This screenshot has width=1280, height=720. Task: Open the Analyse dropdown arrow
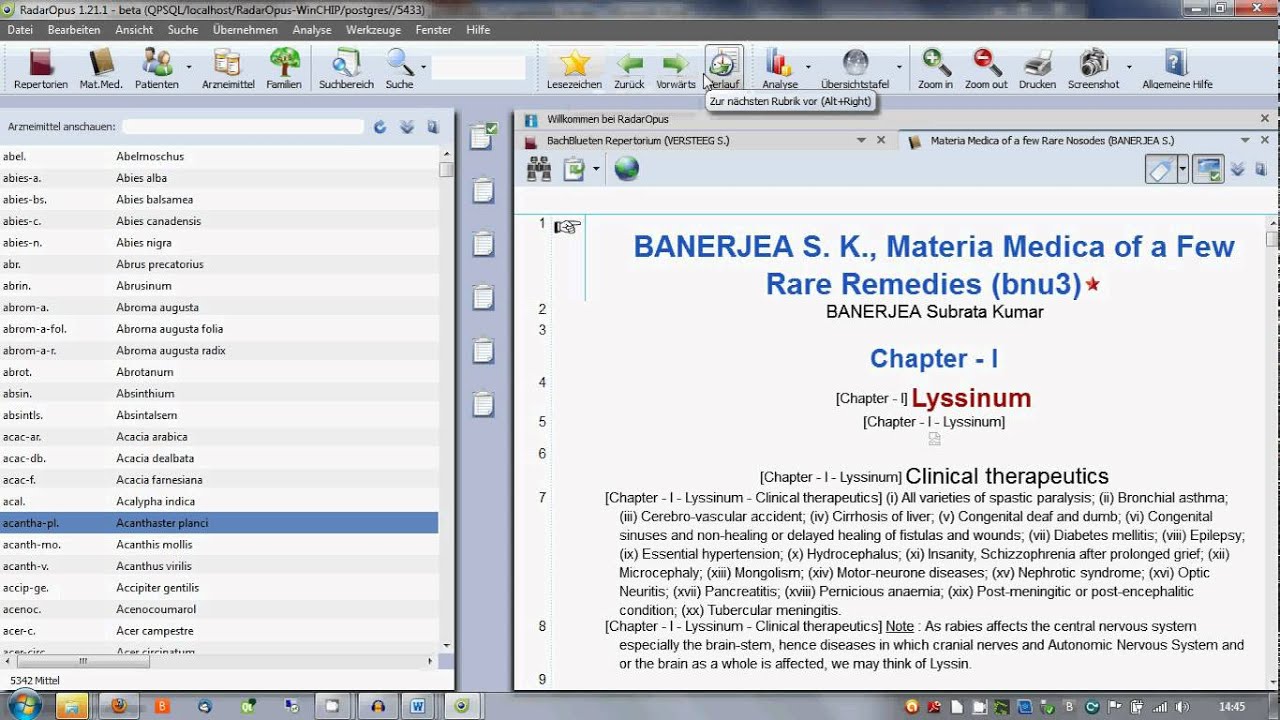808,67
